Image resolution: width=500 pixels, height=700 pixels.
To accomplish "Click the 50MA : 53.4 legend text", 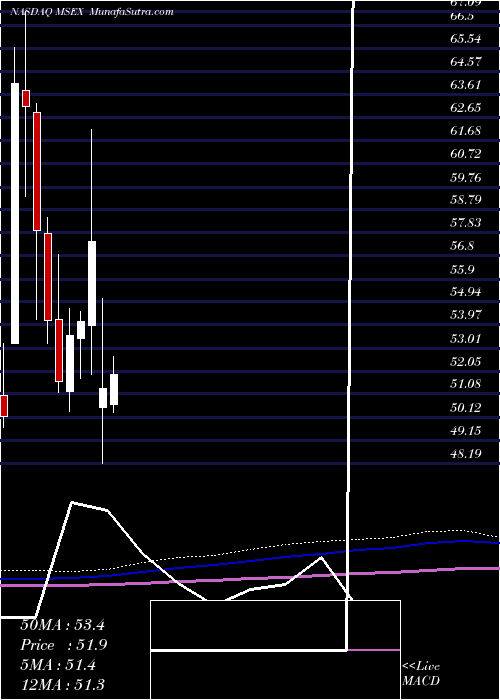I will click(x=62, y=625).
